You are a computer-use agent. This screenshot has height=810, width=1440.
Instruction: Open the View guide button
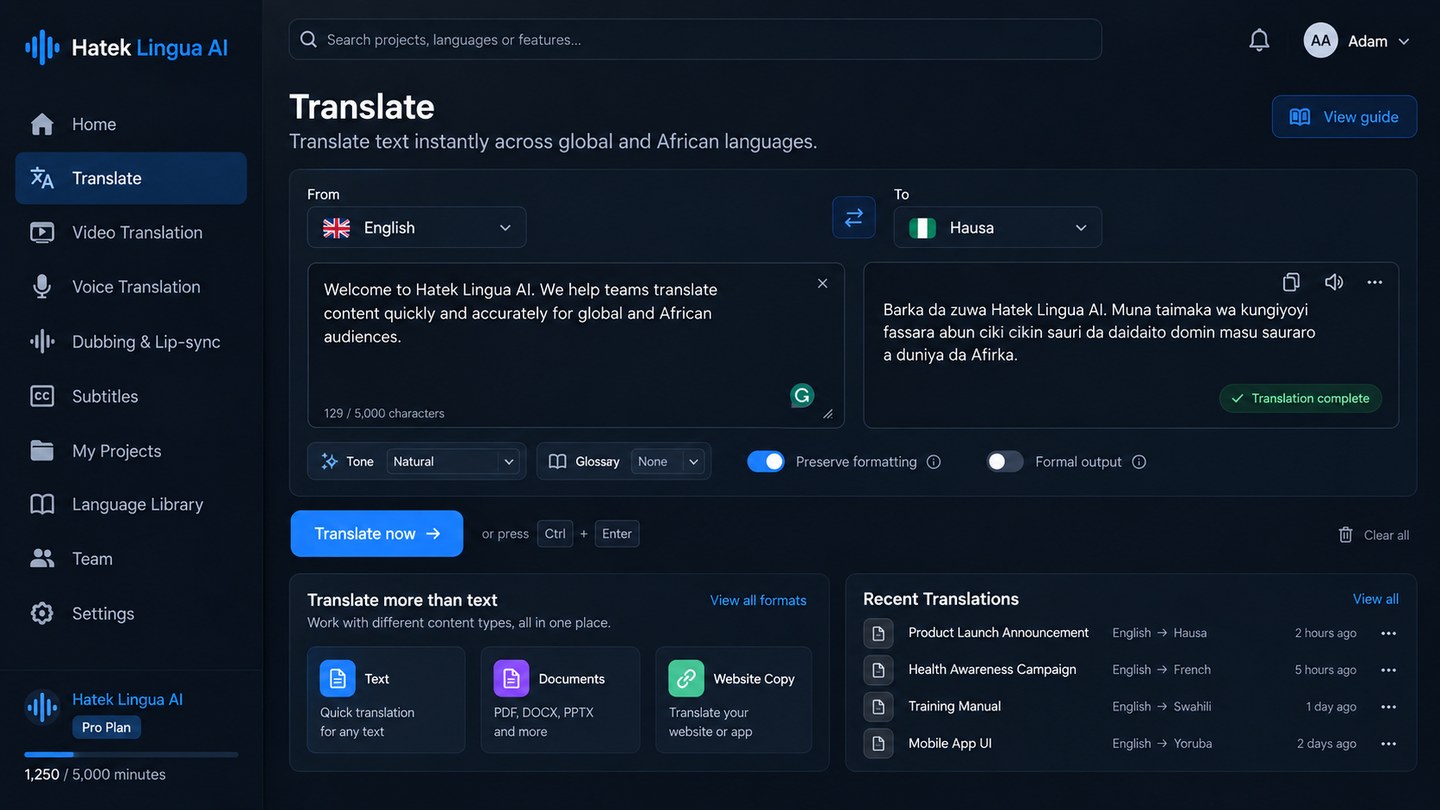click(x=1344, y=117)
